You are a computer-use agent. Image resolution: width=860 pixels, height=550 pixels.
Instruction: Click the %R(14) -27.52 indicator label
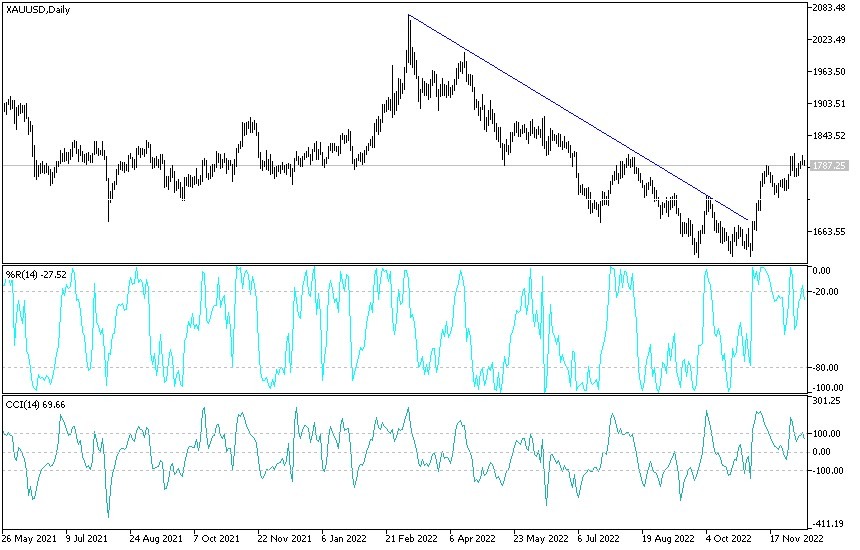(x=36, y=274)
